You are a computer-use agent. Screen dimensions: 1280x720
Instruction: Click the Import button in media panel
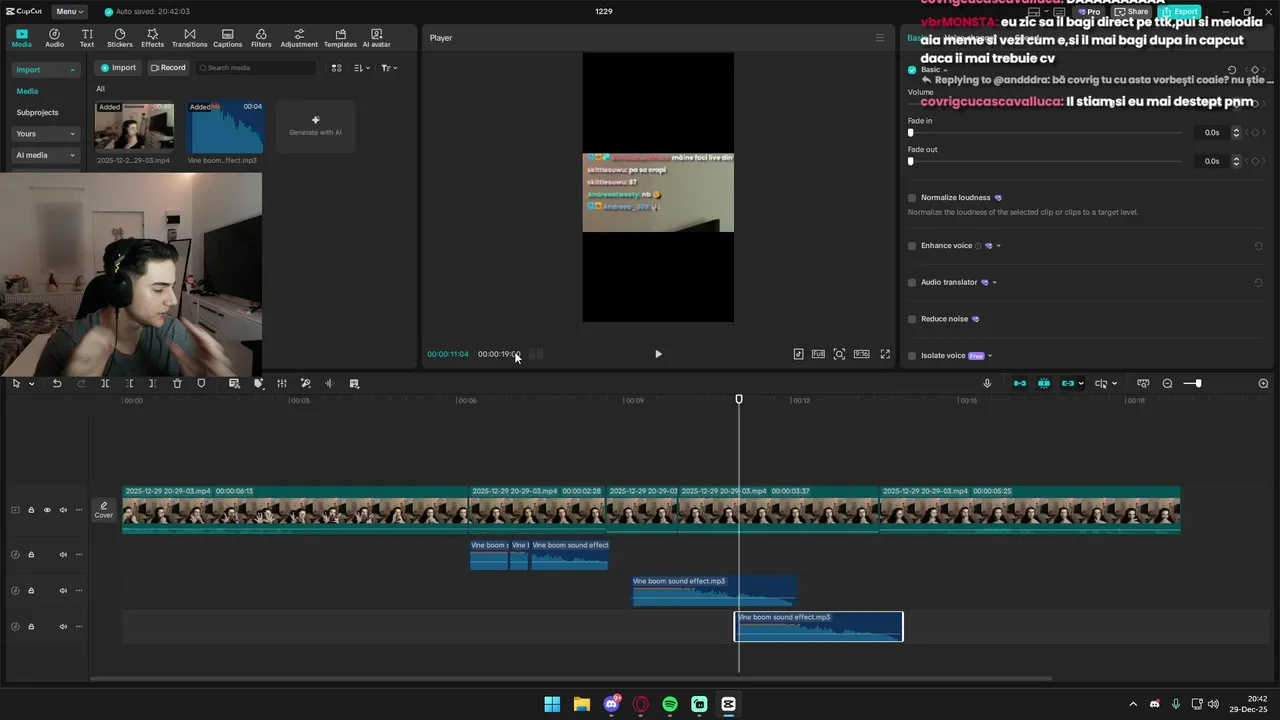(x=118, y=68)
